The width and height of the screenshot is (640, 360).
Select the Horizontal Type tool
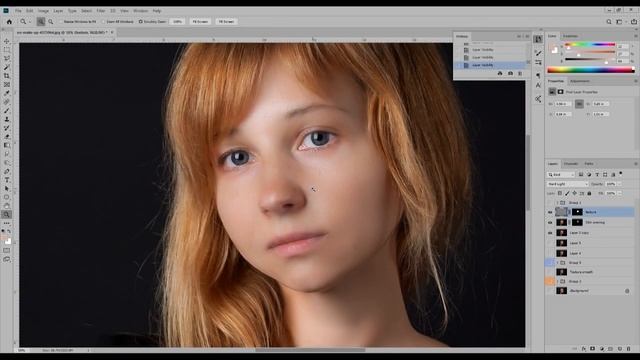7,180
